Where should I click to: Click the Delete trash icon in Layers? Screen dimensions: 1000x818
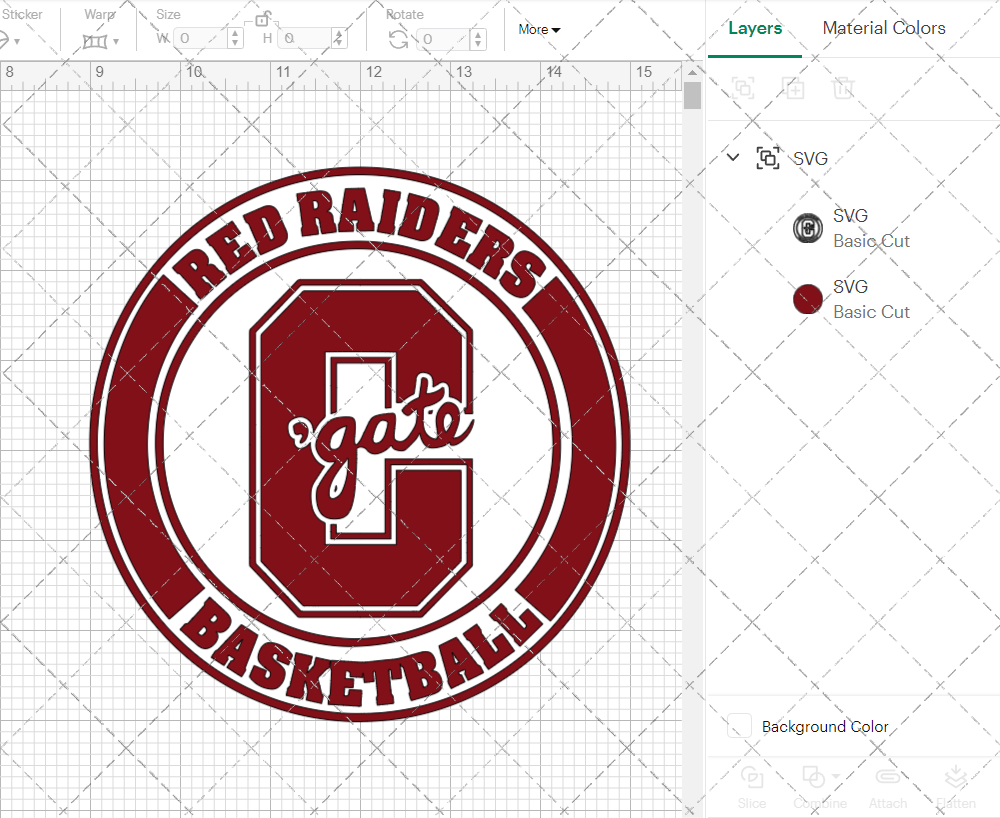[842, 88]
